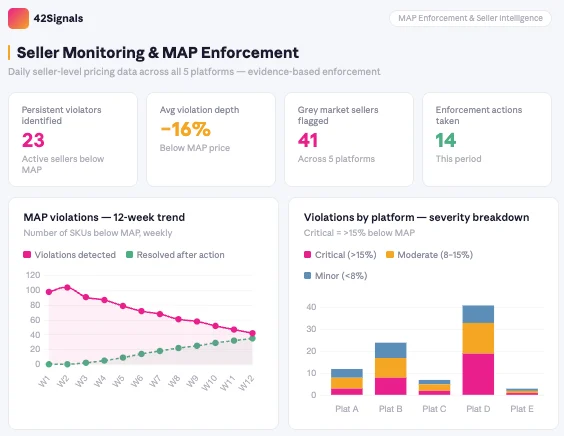Image resolution: width=564 pixels, height=436 pixels.
Task: Click the Plat A axis label
Action: (347, 409)
